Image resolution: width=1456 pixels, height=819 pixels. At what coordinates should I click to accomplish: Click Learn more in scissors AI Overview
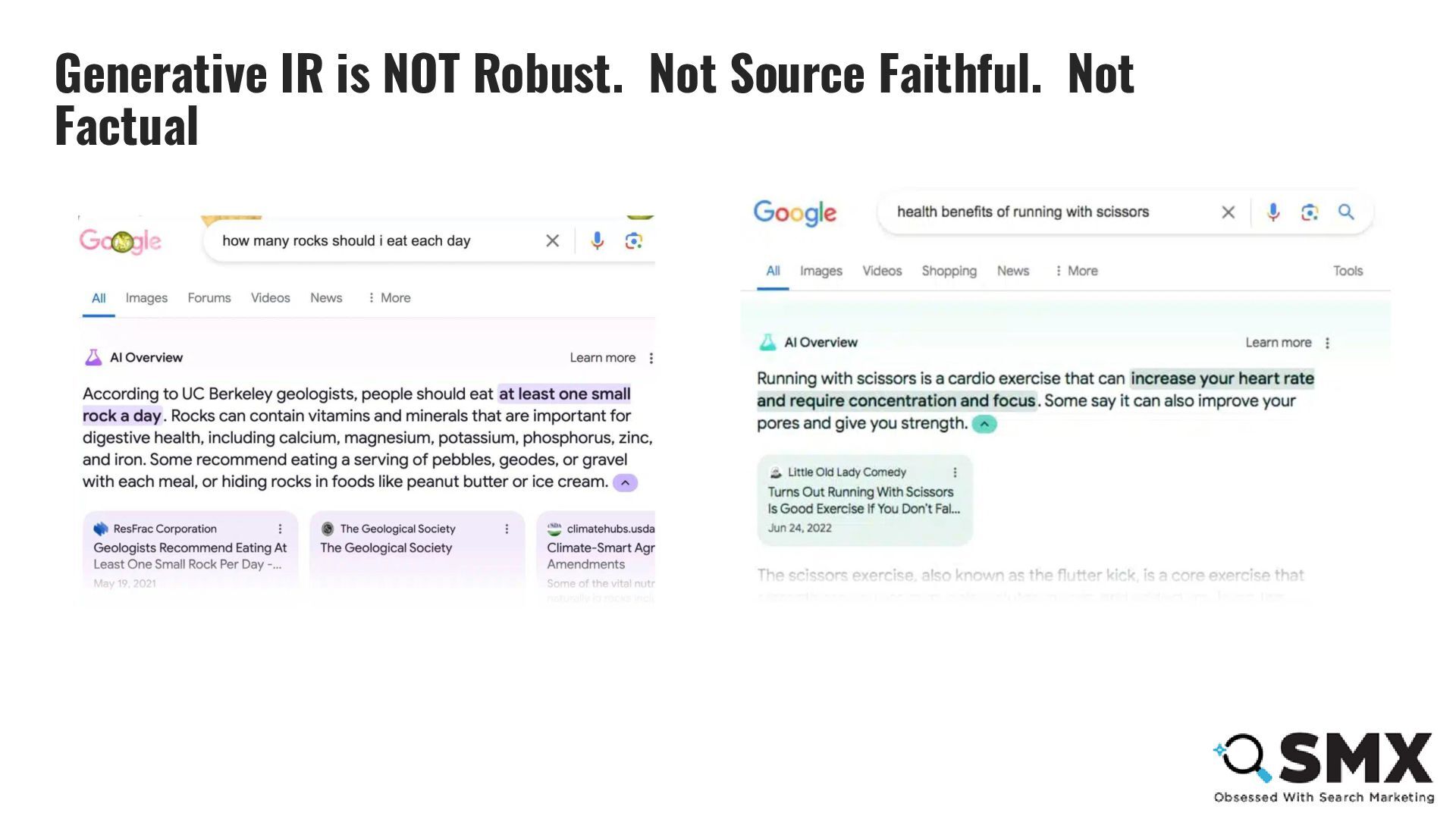coord(1279,343)
